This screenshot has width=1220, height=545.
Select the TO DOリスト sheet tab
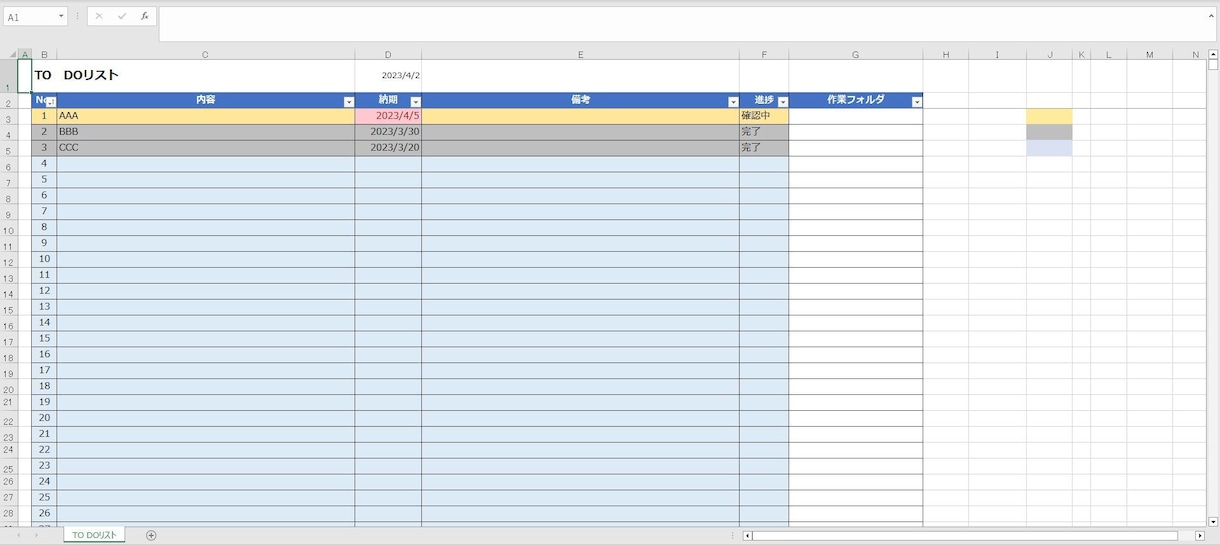click(94, 535)
